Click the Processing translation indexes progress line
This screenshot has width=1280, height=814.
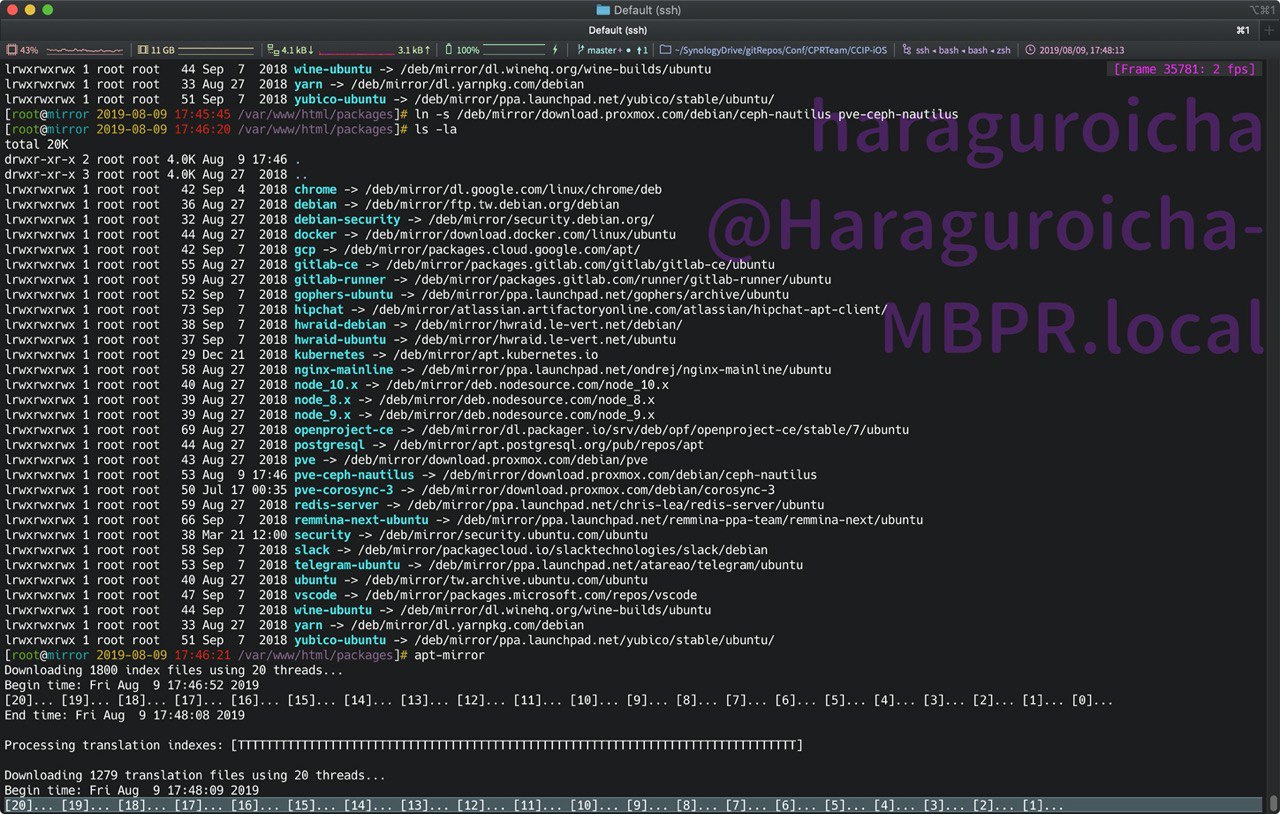404,745
